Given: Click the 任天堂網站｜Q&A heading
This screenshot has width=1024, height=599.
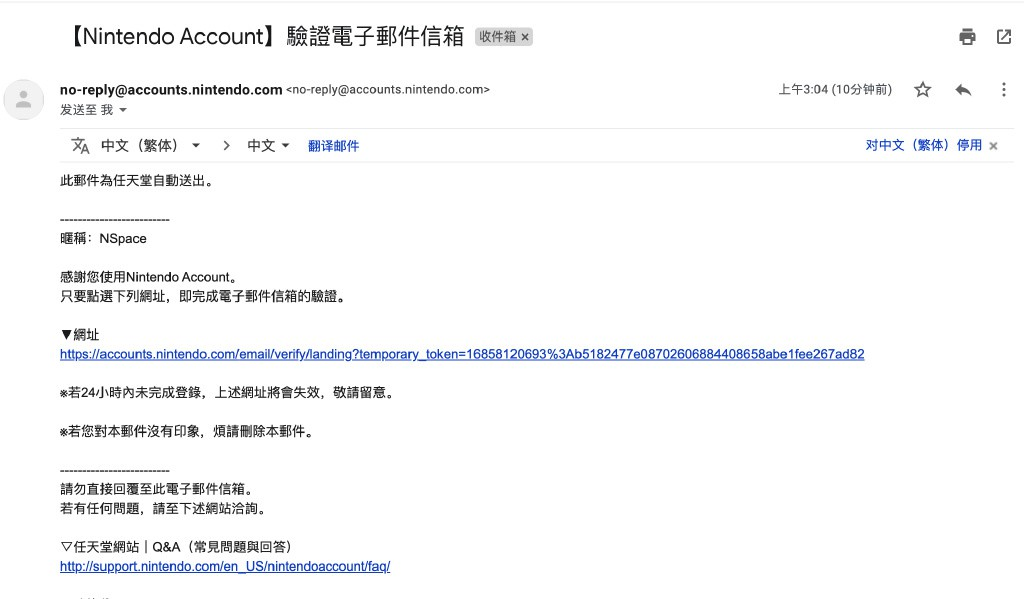Looking at the screenshot, I should 176,547.
